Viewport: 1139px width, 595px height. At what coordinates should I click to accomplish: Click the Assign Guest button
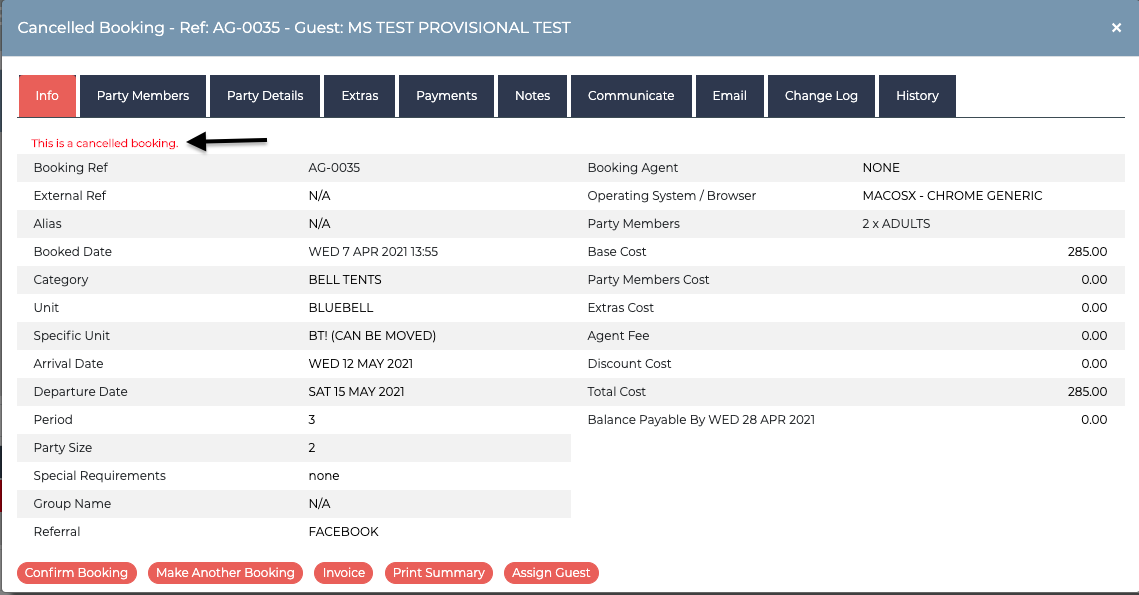[551, 572]
